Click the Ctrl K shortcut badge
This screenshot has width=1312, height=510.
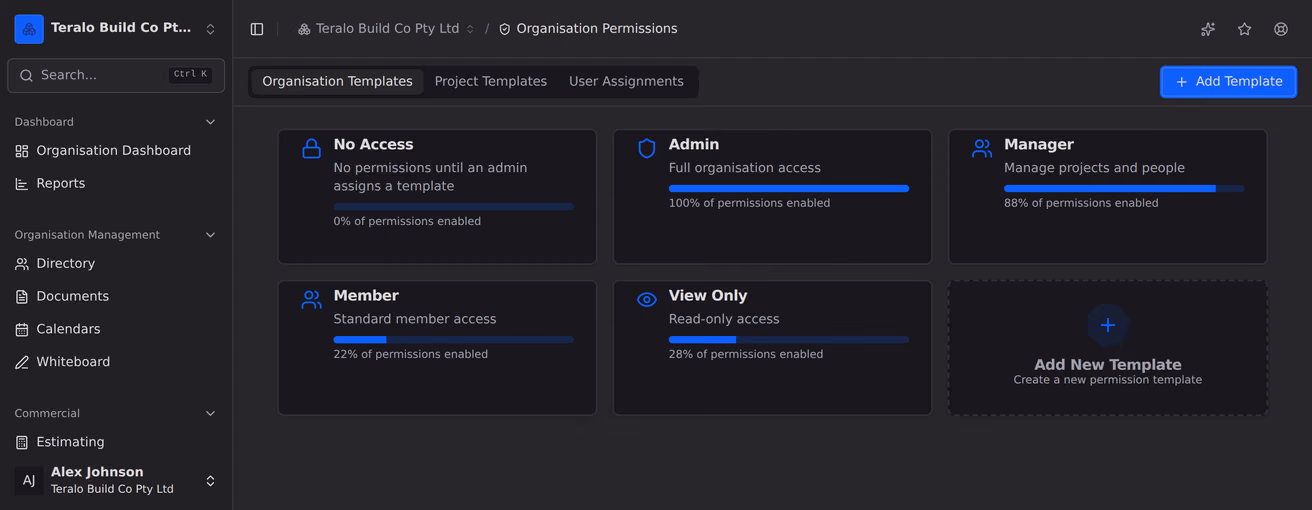pos(190,75)
